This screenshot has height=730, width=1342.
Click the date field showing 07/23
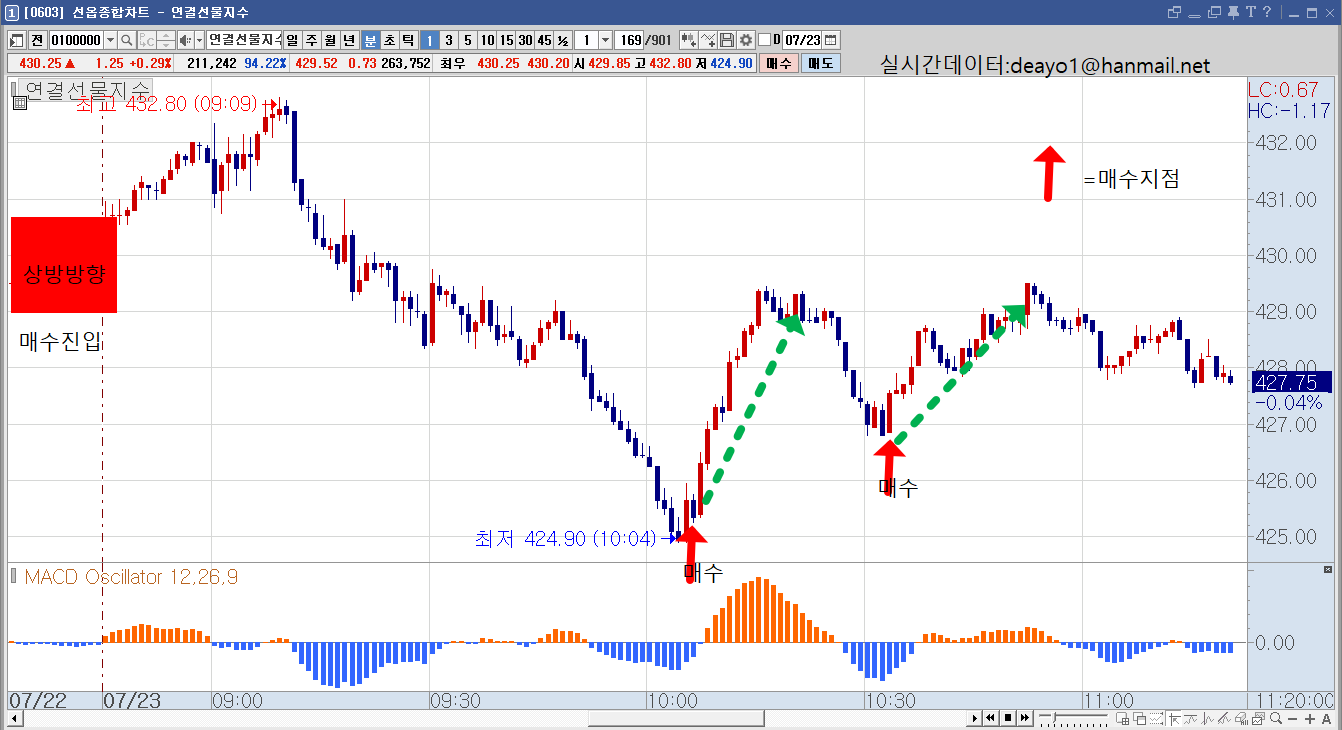click(x=802, y=40)
